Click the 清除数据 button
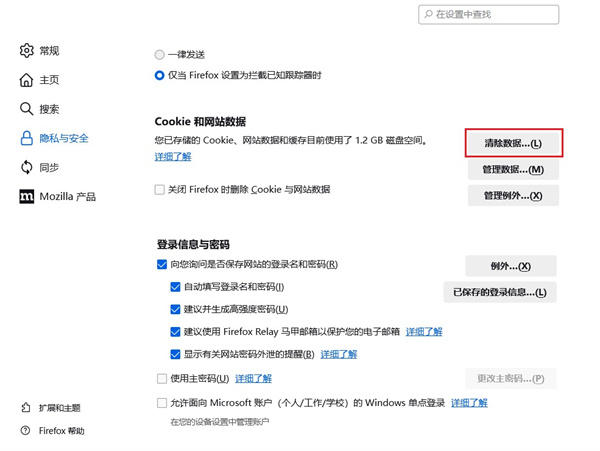The width and height of the screenshot is (600, 451). click(x=514, y=143)
